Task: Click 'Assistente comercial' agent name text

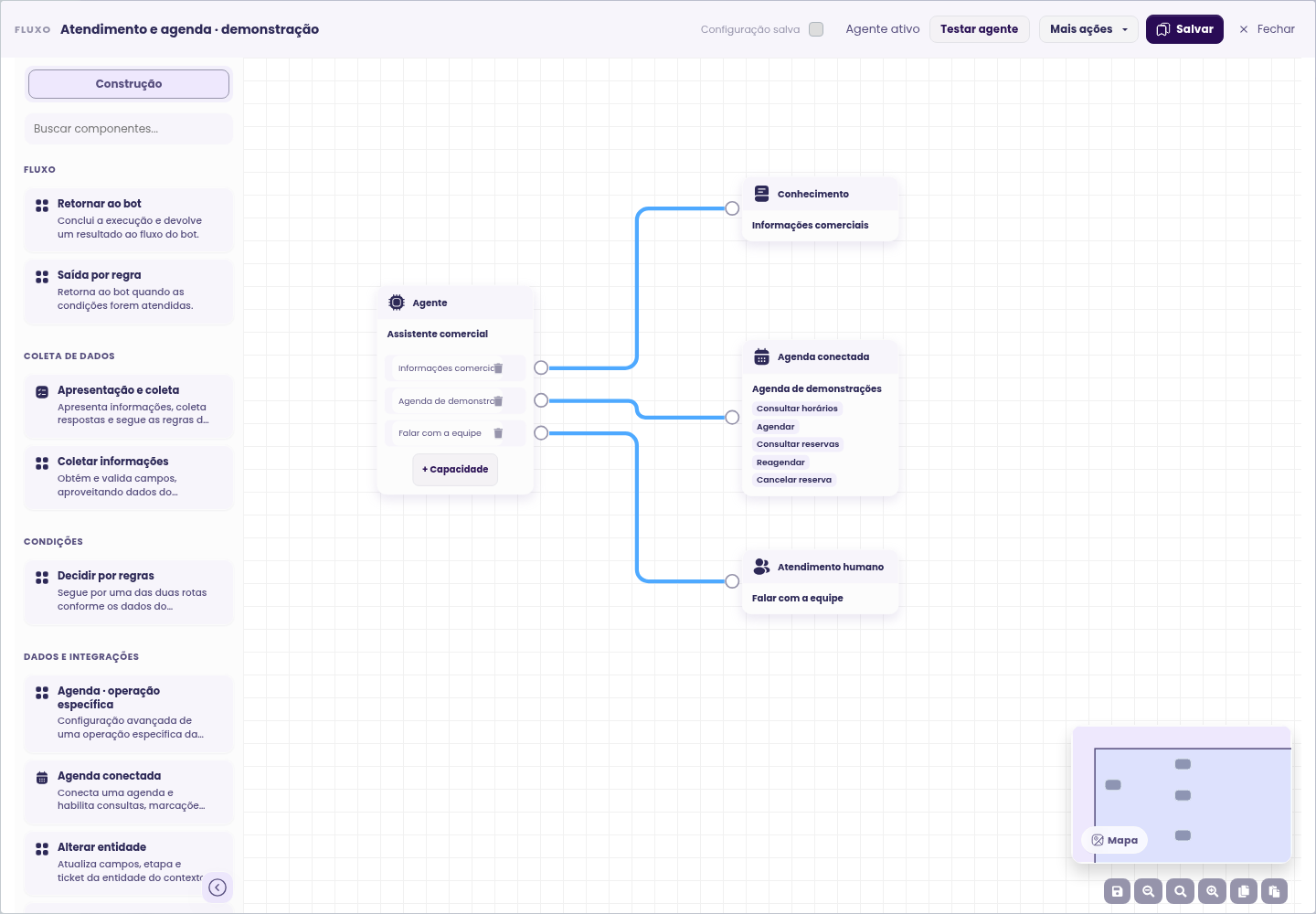Action: [438, 335]
